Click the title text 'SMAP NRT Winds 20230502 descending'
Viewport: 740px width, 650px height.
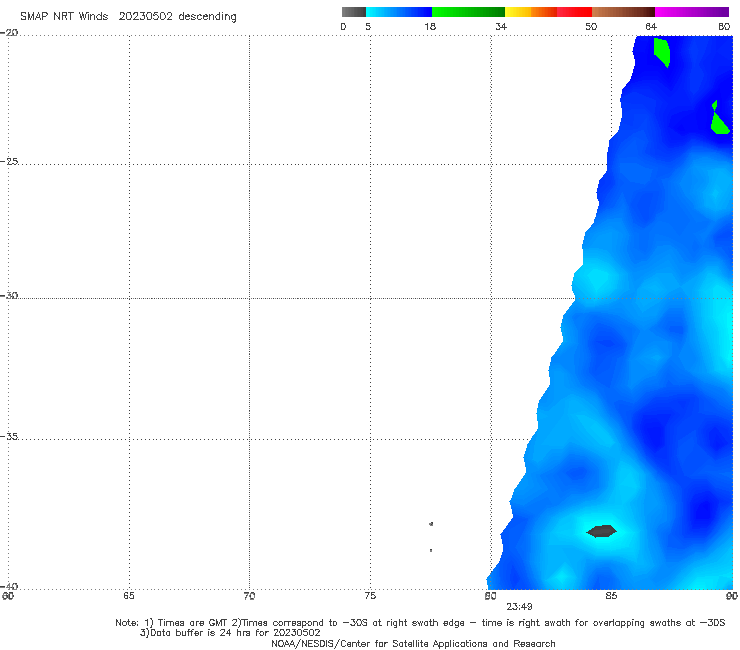coord(128,16)
